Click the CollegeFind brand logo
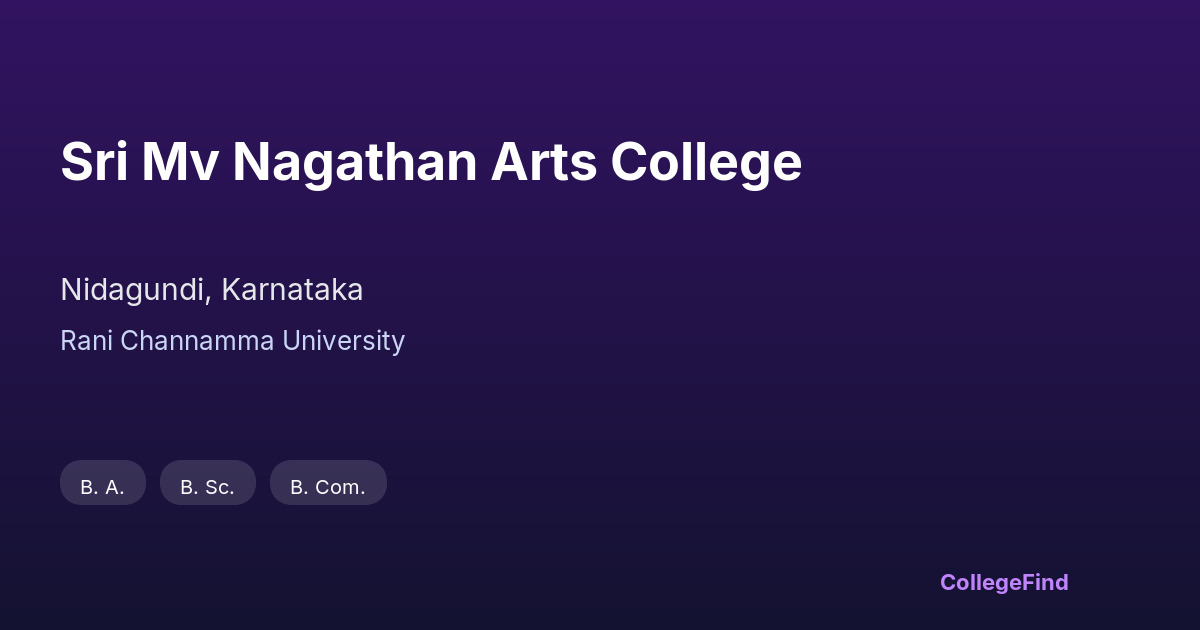Viewport: 1200px width, 630px height. (x=1004, y=582)
